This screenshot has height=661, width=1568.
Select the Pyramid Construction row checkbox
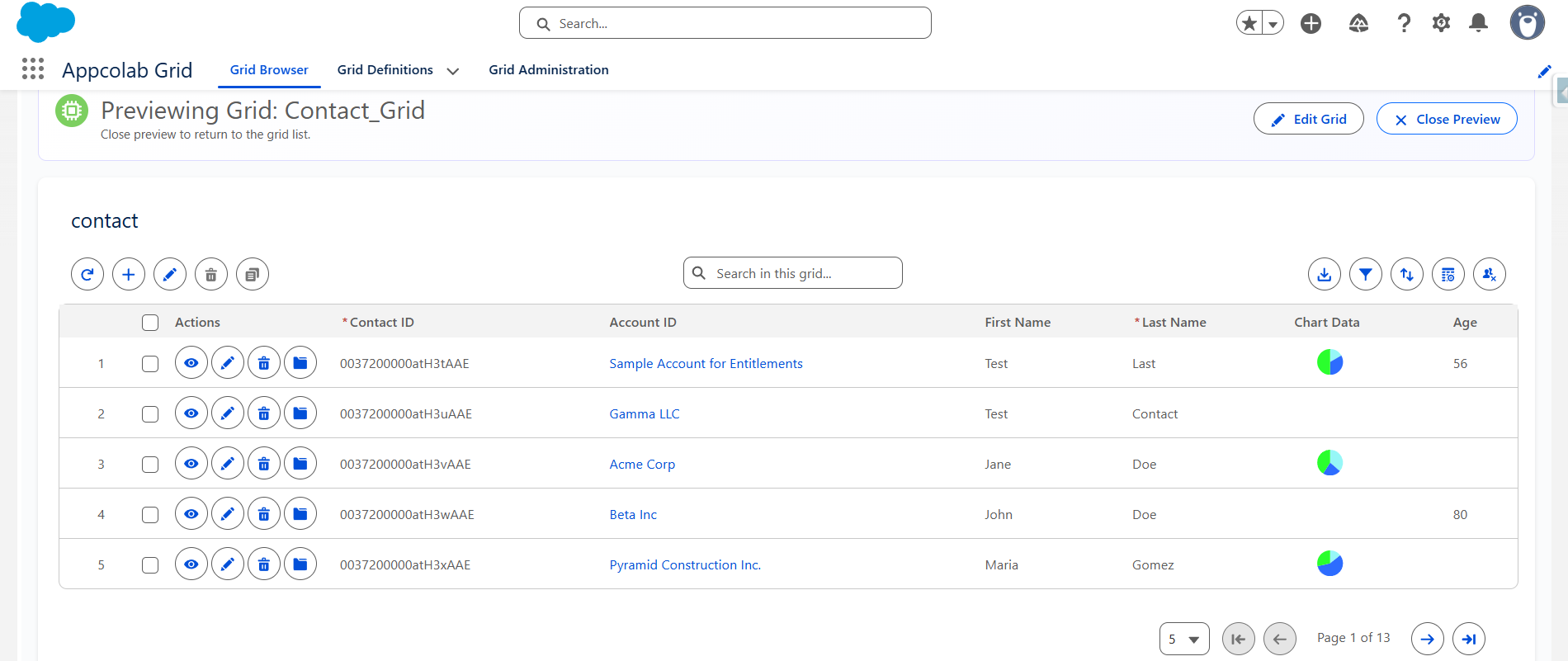(150, 565)
